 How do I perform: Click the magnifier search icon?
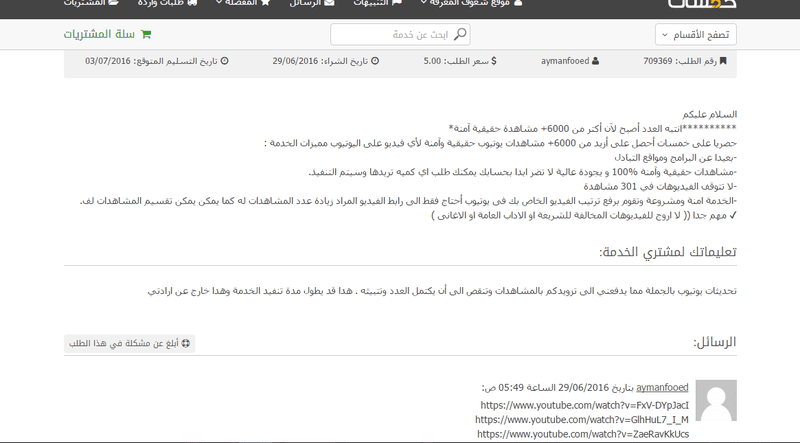click(460, 34)
